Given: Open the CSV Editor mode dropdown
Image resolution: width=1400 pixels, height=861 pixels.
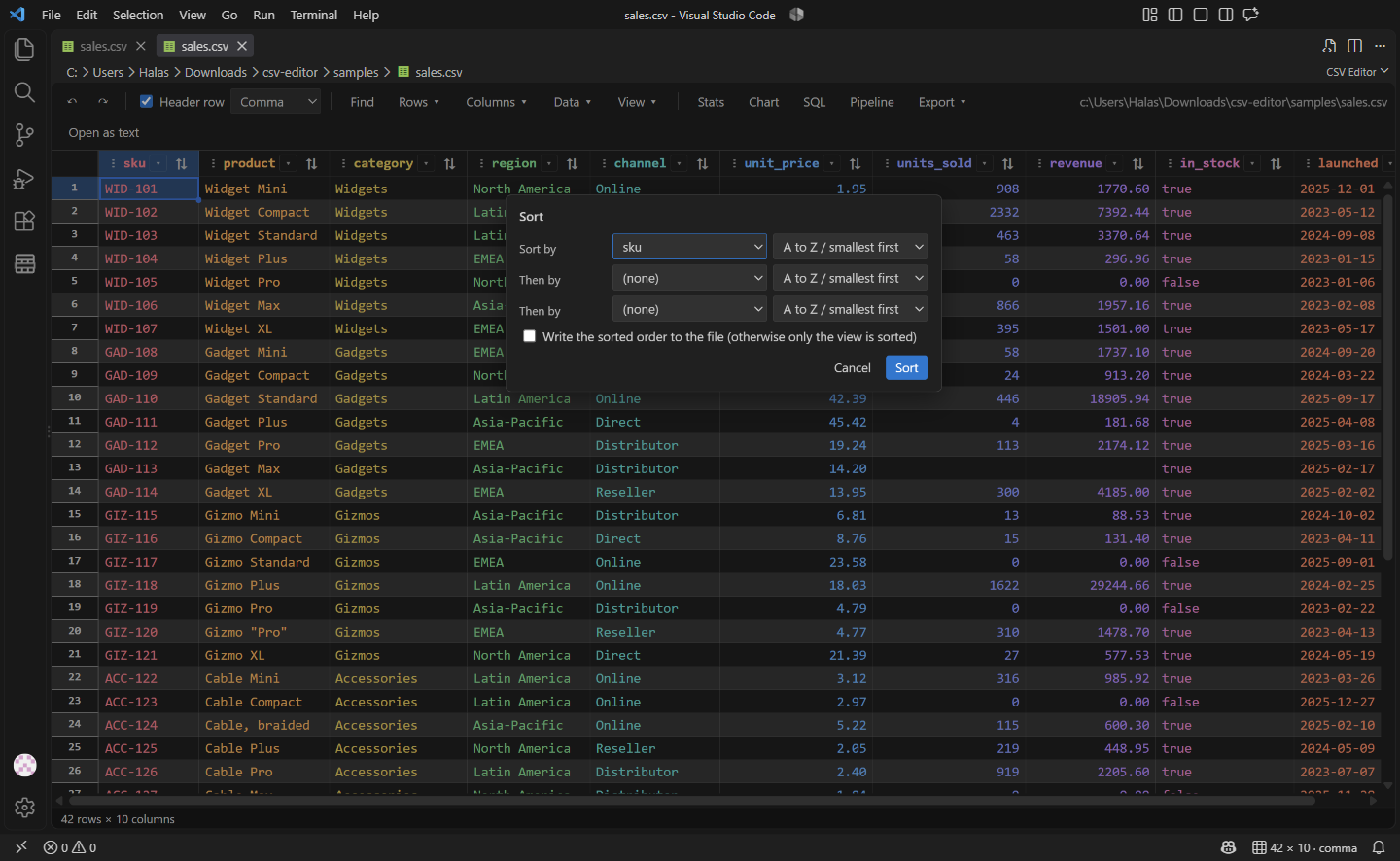Looking at the screenshot, I should (x=1357, y=72).
